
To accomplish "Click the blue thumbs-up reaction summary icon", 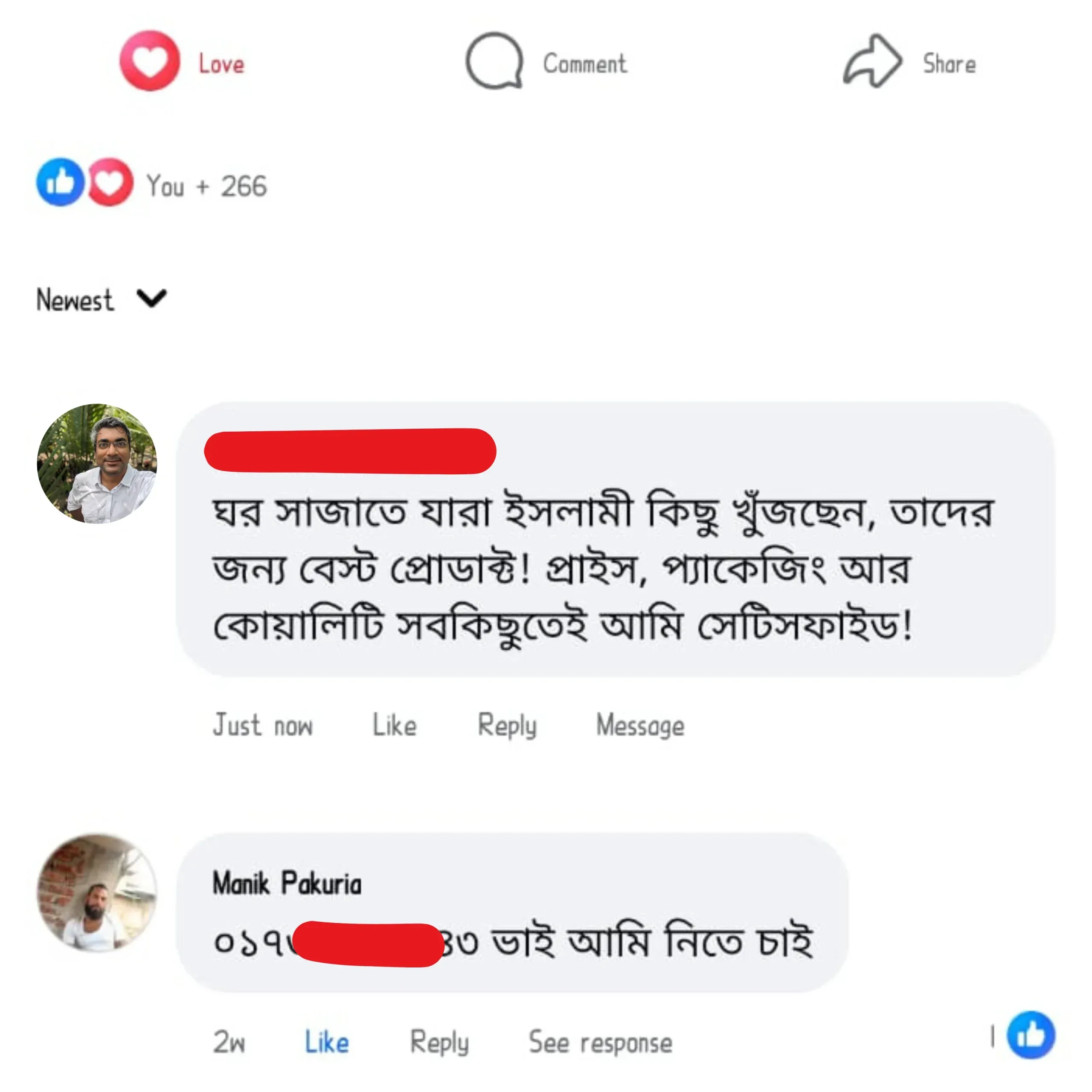I will pos(61,182).
